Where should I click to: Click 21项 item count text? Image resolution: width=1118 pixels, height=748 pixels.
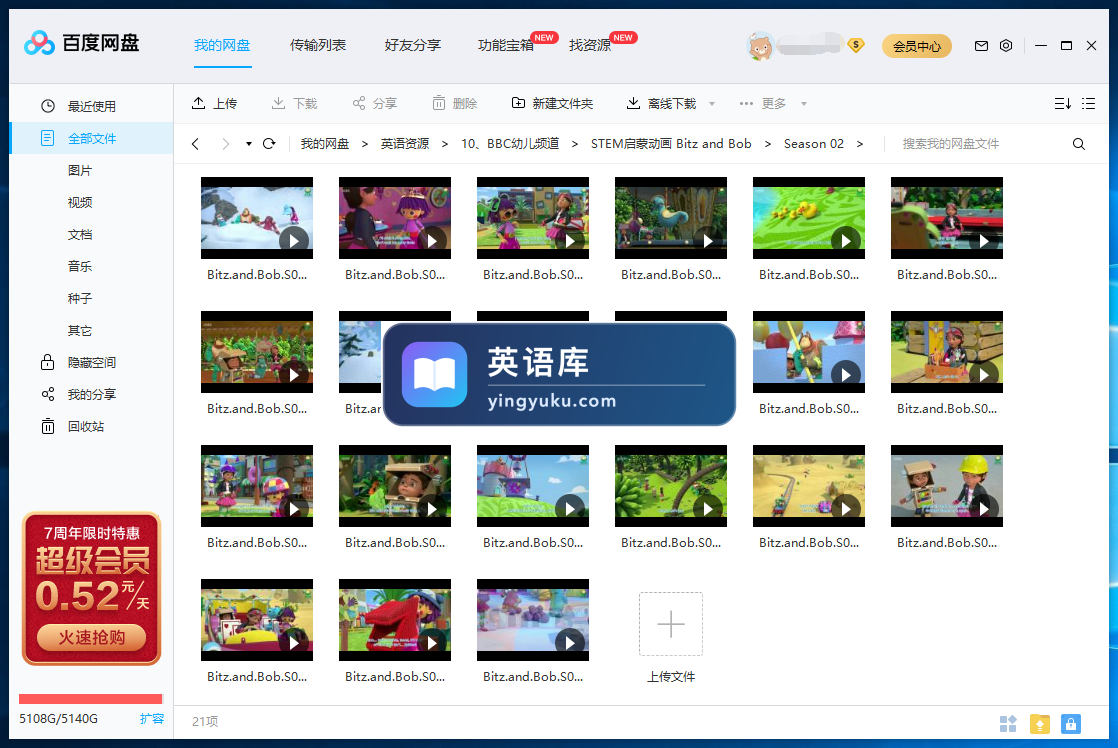click(205, 722)
